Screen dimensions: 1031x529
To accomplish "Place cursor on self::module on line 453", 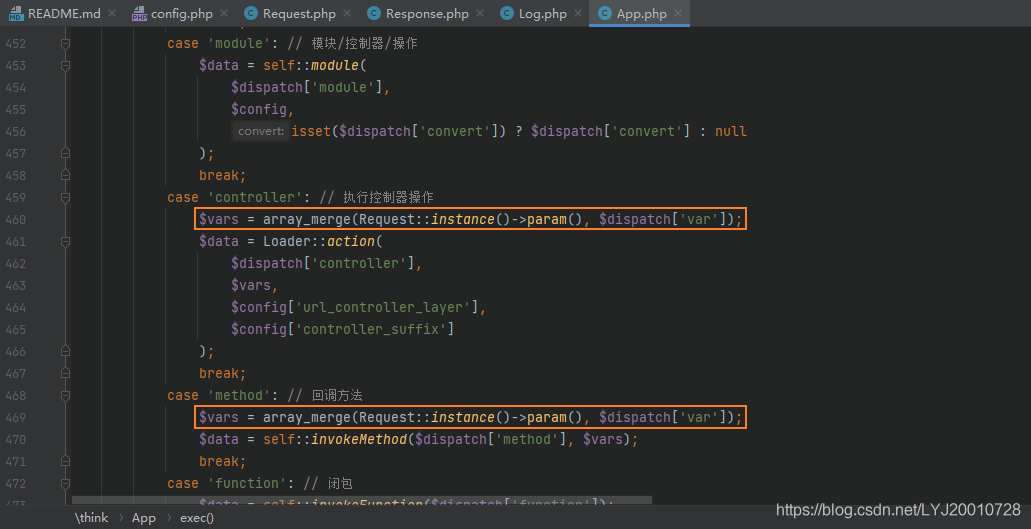I will [310, 66].
